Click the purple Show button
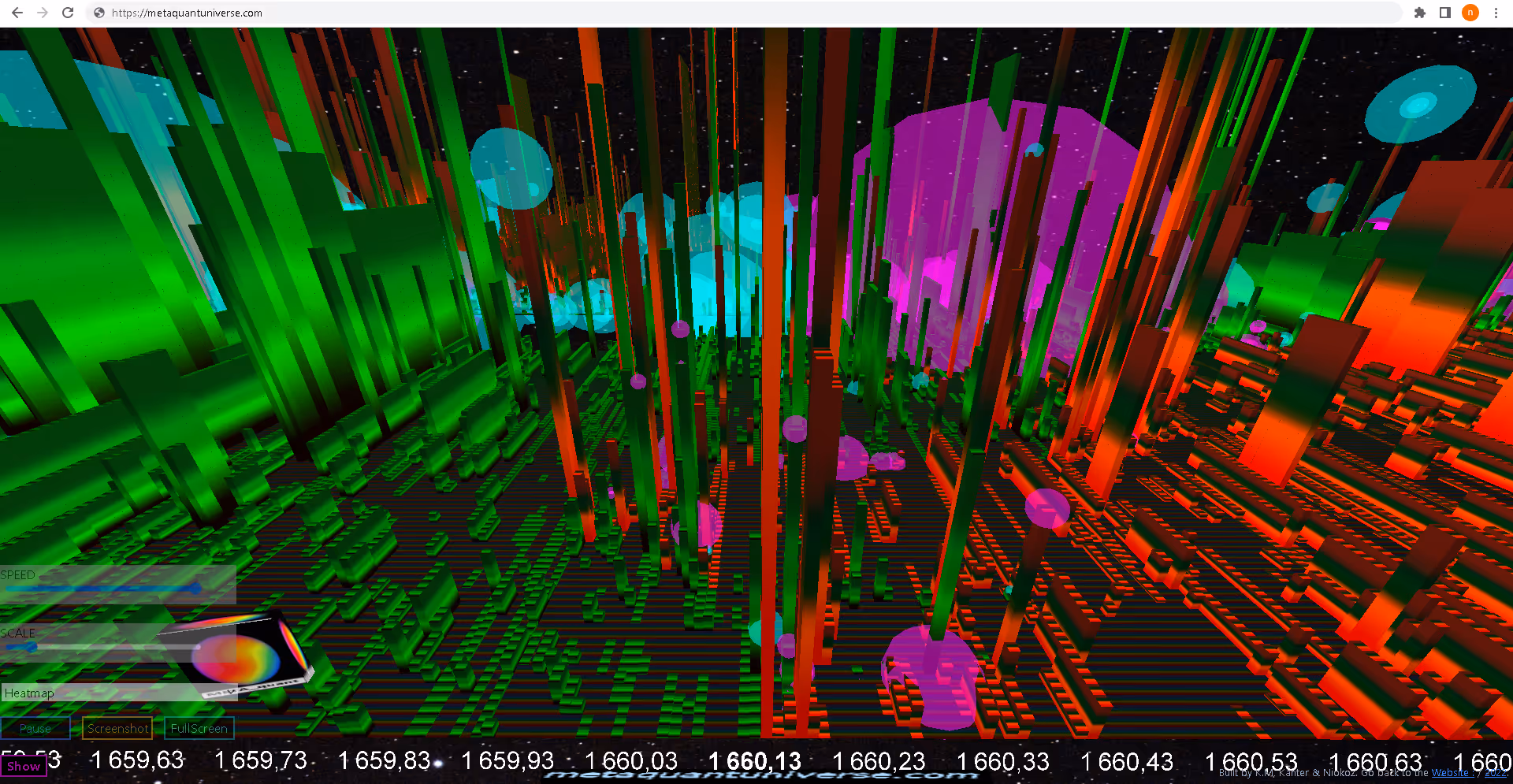 tap(24, 766)
